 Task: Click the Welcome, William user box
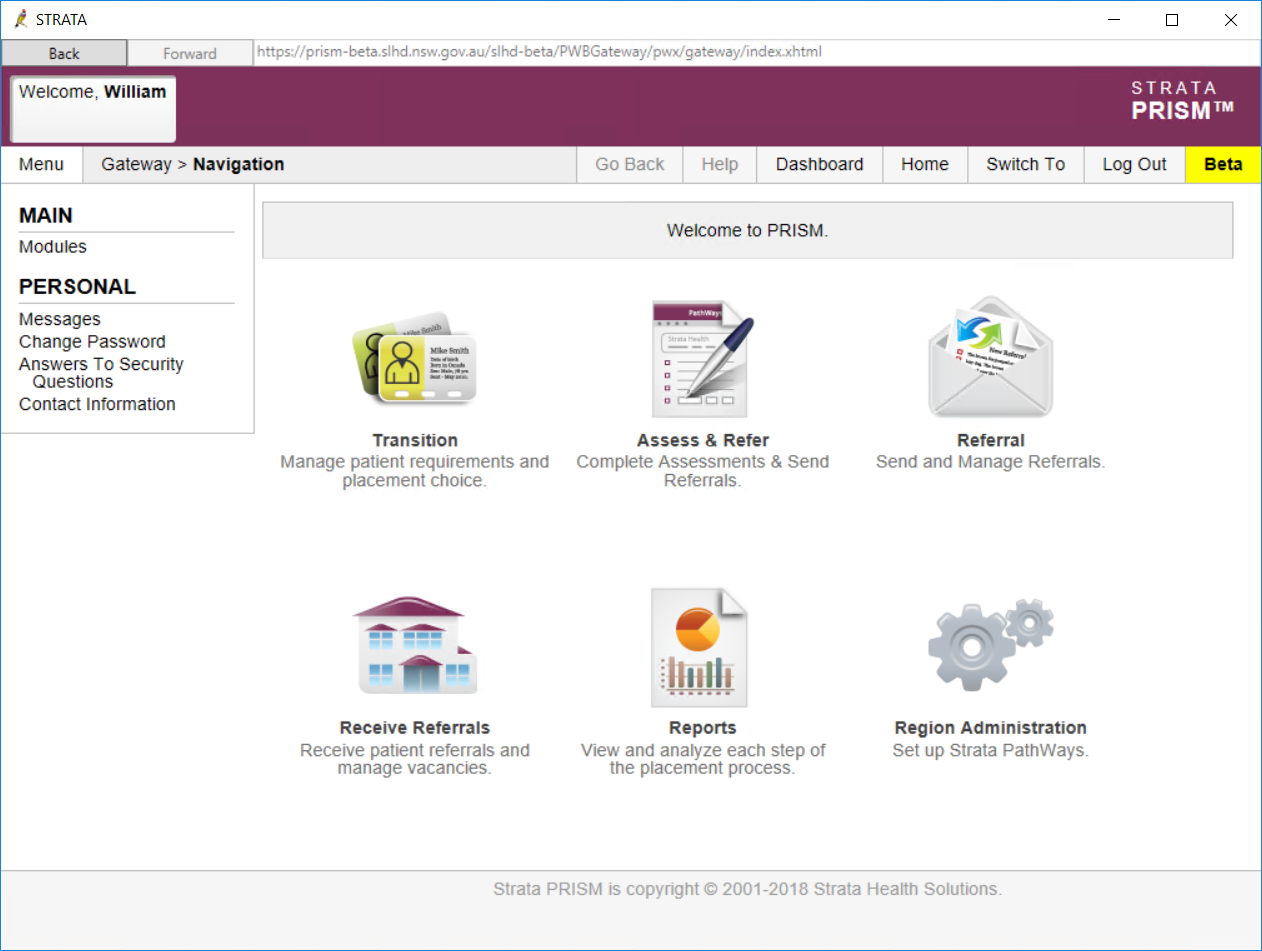pos(93,109)
